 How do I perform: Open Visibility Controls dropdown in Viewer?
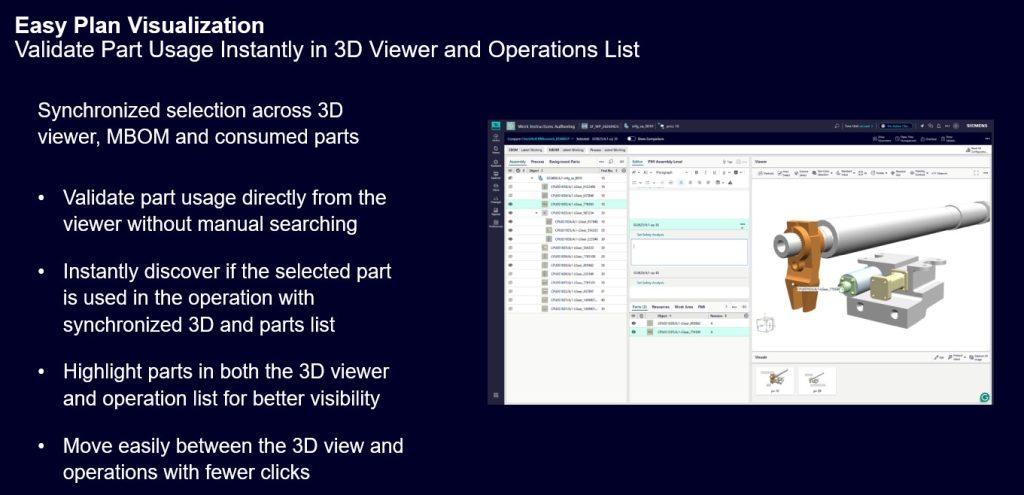[x=919, y=173]
